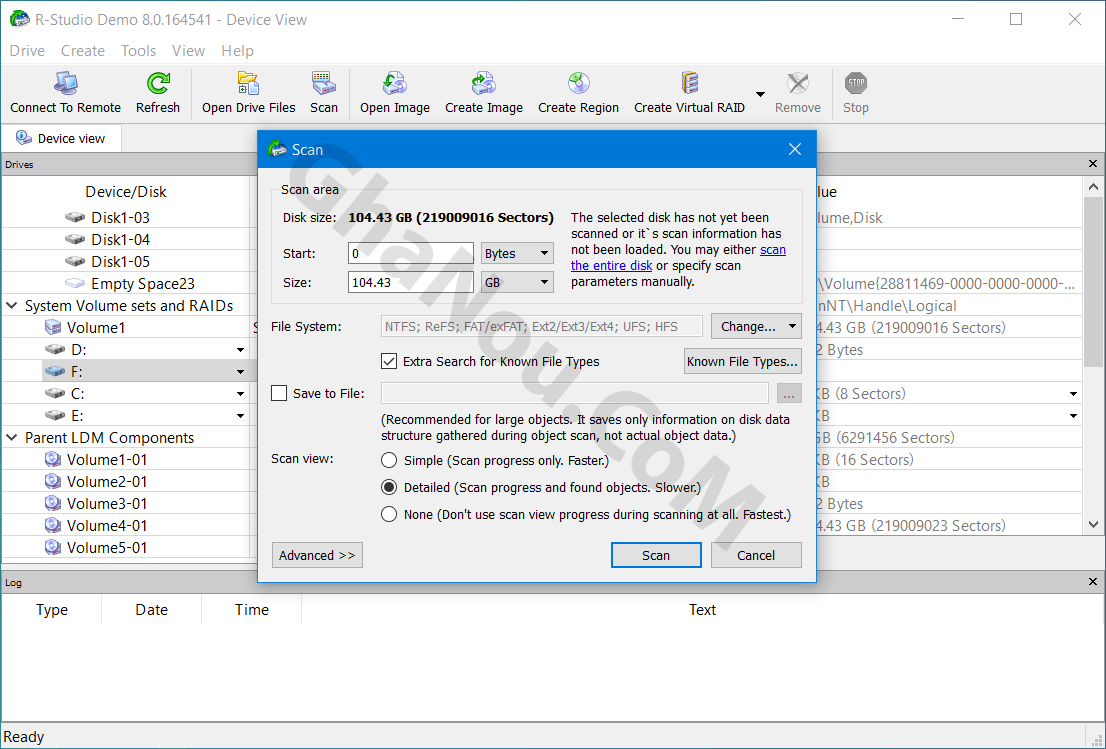Screen dimensions: 1106x749
Task: Cancel the Scan dialog
Action: (756, 555)
